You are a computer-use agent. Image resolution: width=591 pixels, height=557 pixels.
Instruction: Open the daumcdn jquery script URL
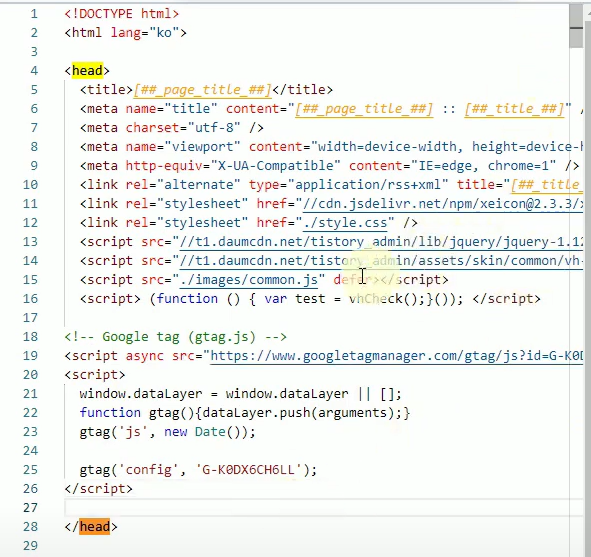(x=381, y=242)
